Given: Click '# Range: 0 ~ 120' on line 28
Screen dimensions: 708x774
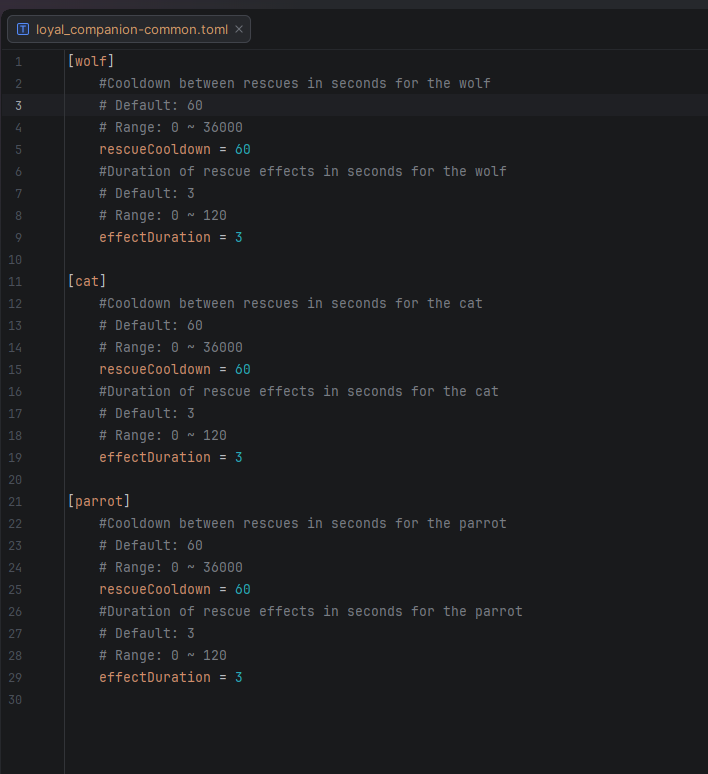Looking at the screenshot, I should coord(163,656).
